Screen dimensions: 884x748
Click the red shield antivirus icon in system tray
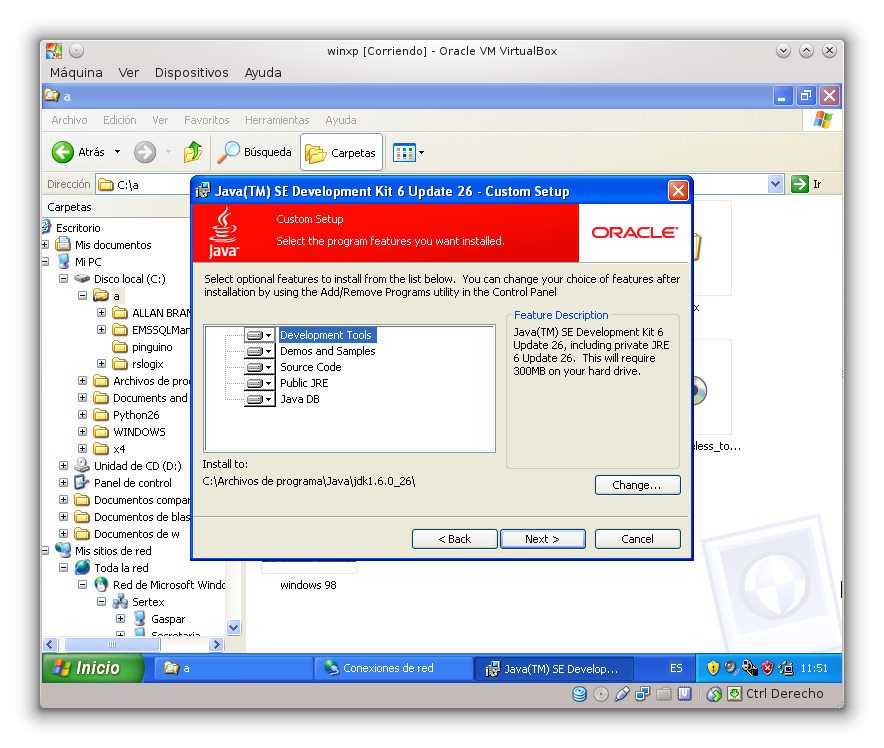tap(766, 668)
